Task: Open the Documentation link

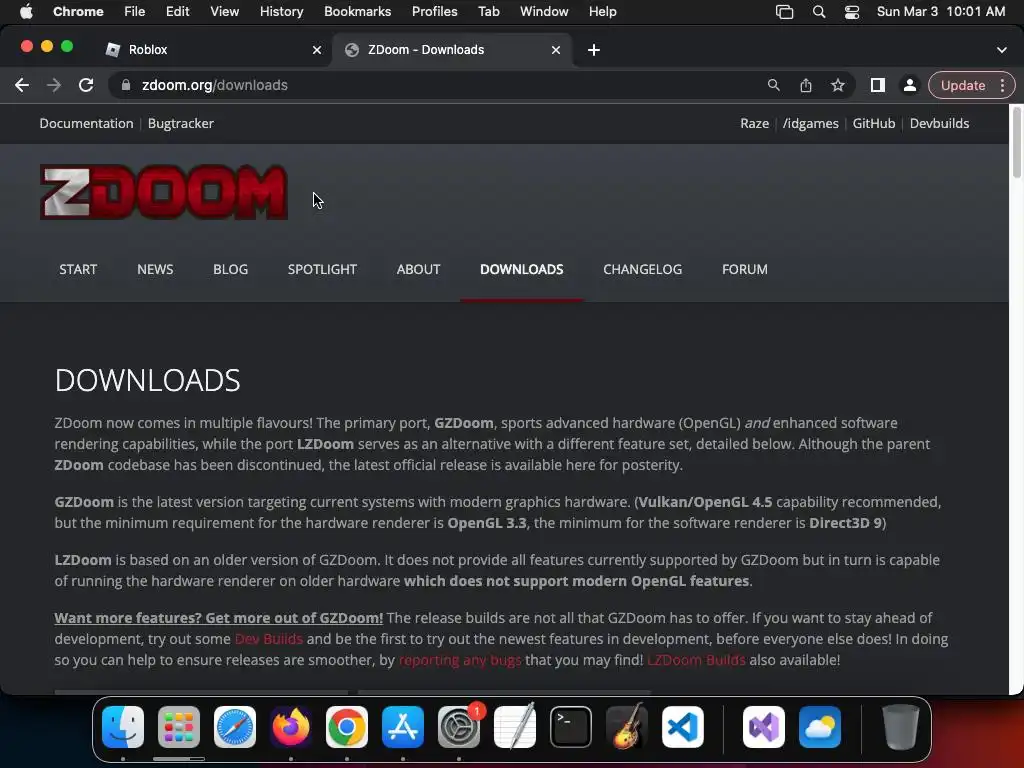Action: [86, 123]
